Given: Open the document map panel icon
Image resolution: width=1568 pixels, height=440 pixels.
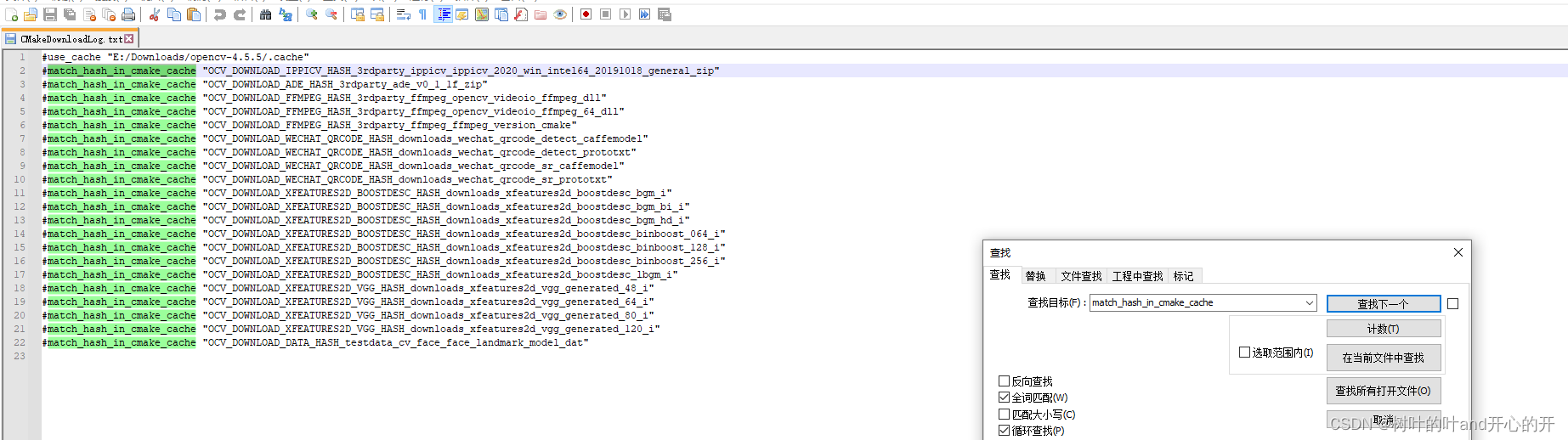Looking at the screenshot, I should click(482, 14).
